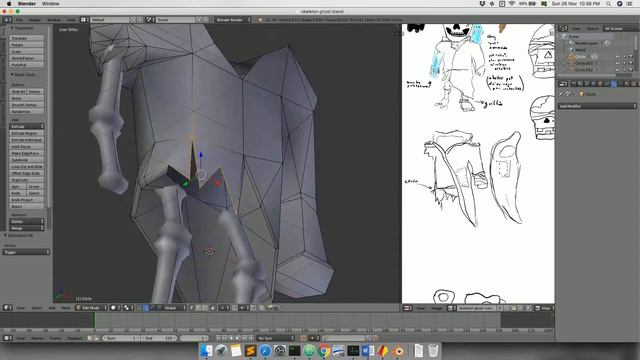Click the Rotate button in tool shelf
This screenshot has width=640, height=360.
tap(27, 45)
